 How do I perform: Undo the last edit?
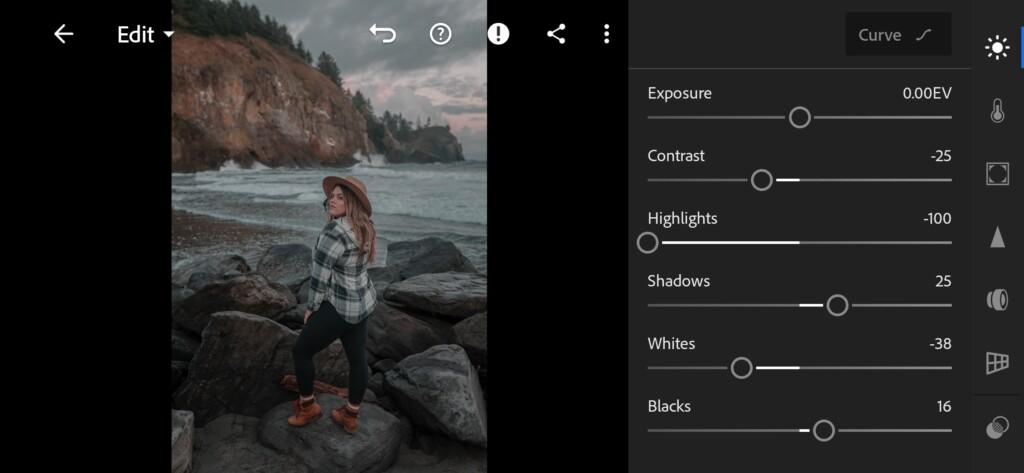[383, 34]
